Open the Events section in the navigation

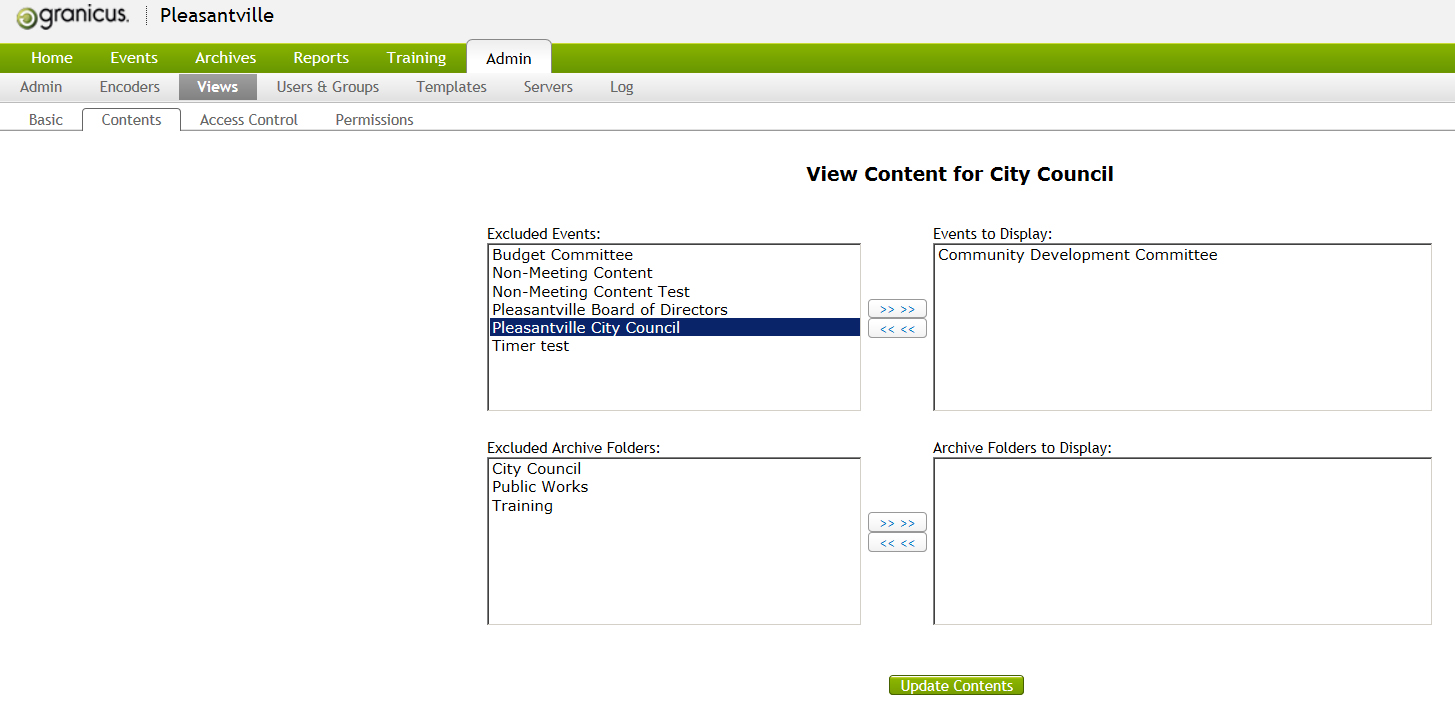point(133,57)
